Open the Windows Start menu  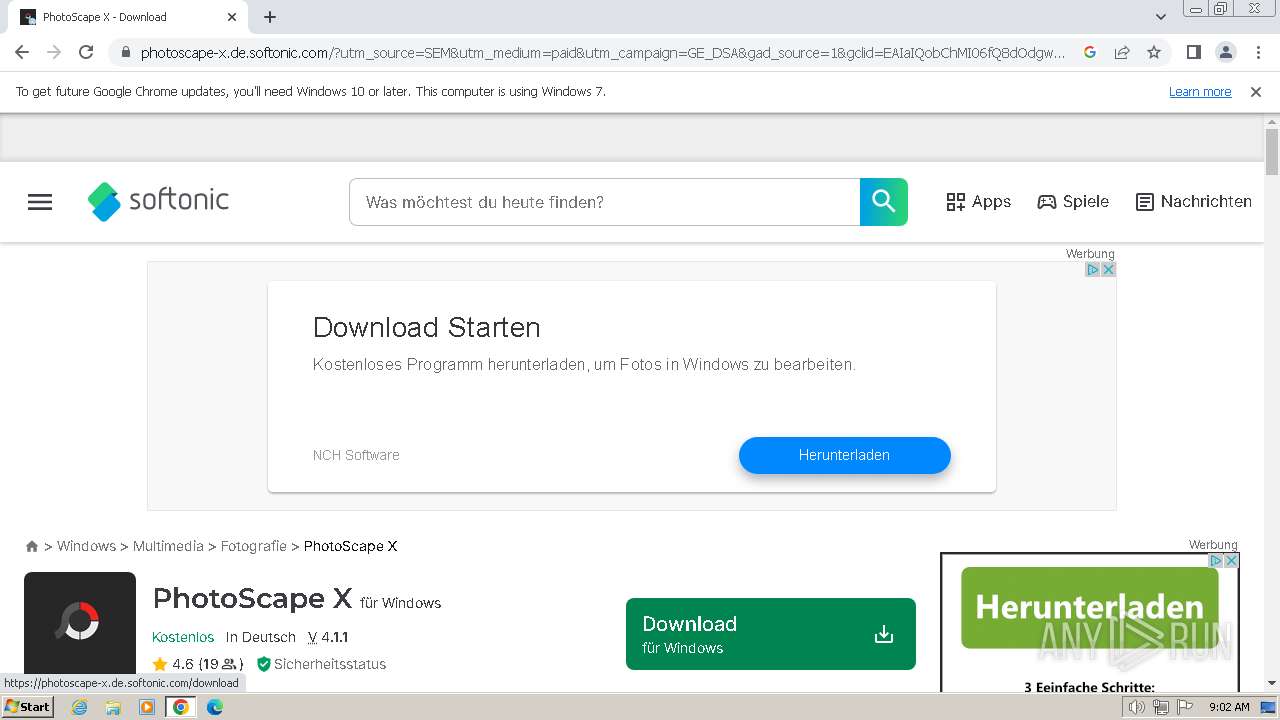pyautogui.click(x=28, y=707)
